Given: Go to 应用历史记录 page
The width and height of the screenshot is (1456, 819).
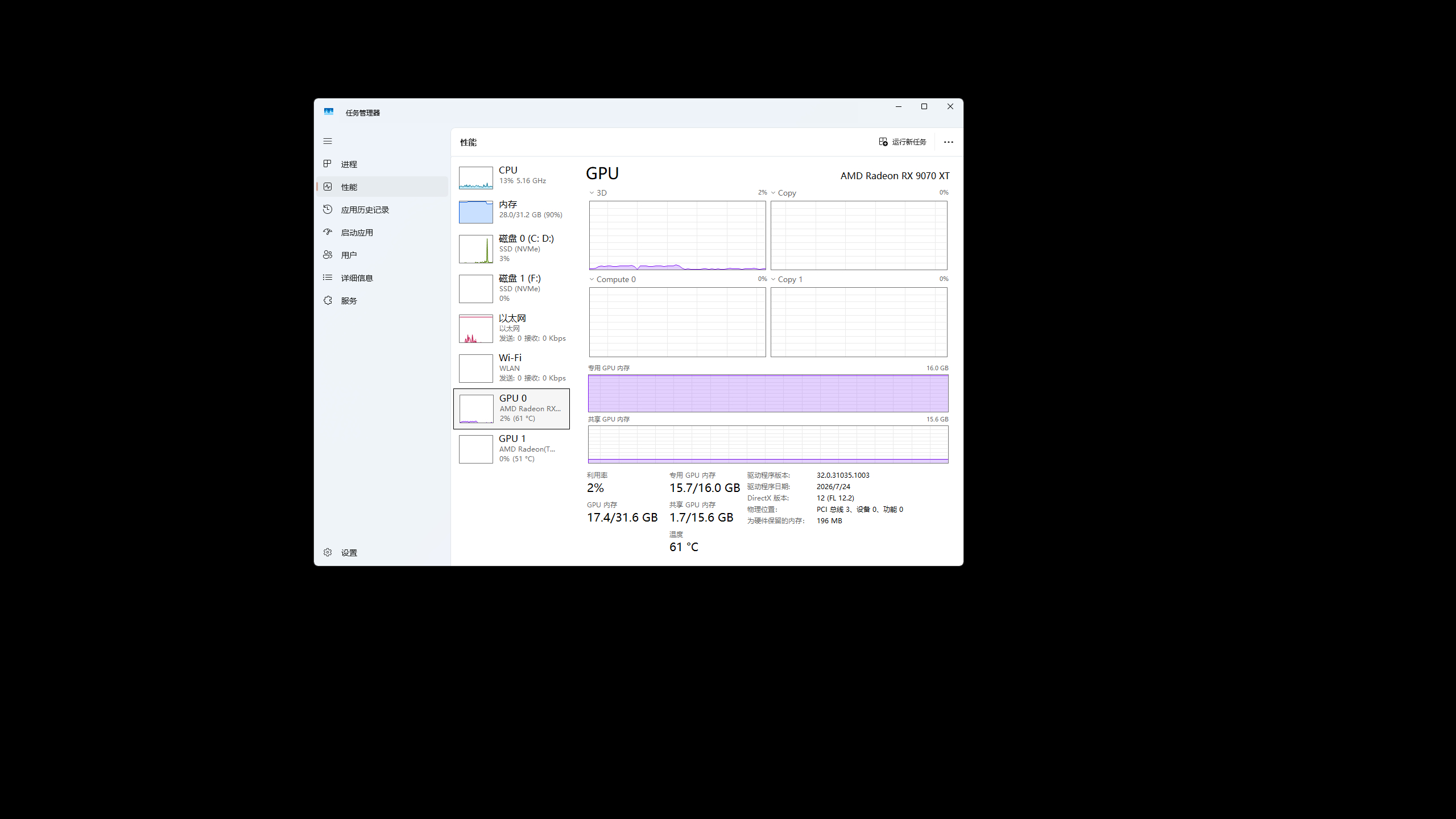Looking at the screenshot, I should pyautogui.click(x=382, y=209).
